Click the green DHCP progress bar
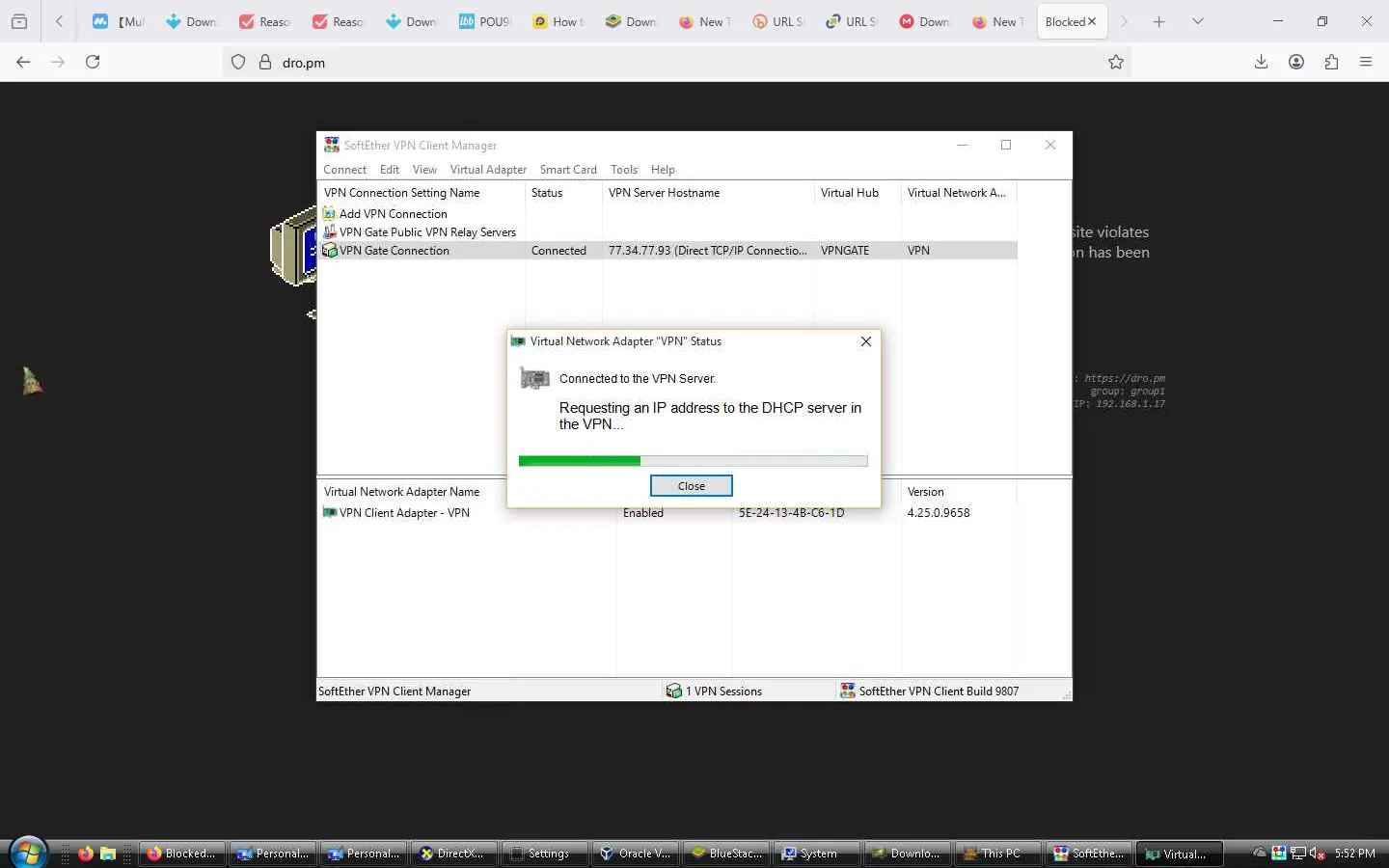Viewport: 1389px width, 868px height. [693, 461]
